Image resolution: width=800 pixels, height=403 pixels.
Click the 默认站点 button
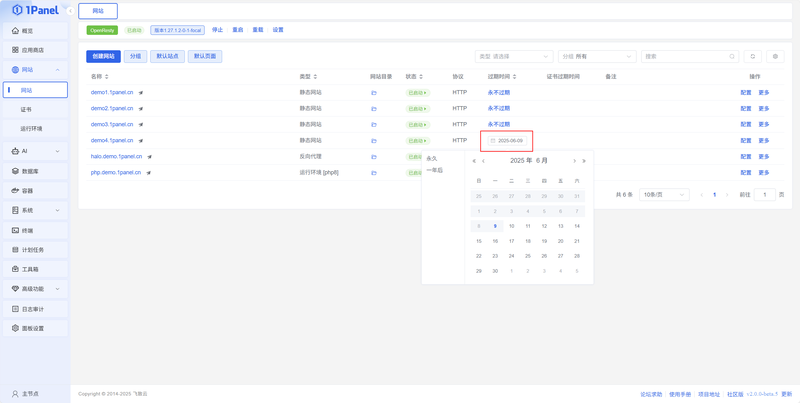[x=167, y=57]
